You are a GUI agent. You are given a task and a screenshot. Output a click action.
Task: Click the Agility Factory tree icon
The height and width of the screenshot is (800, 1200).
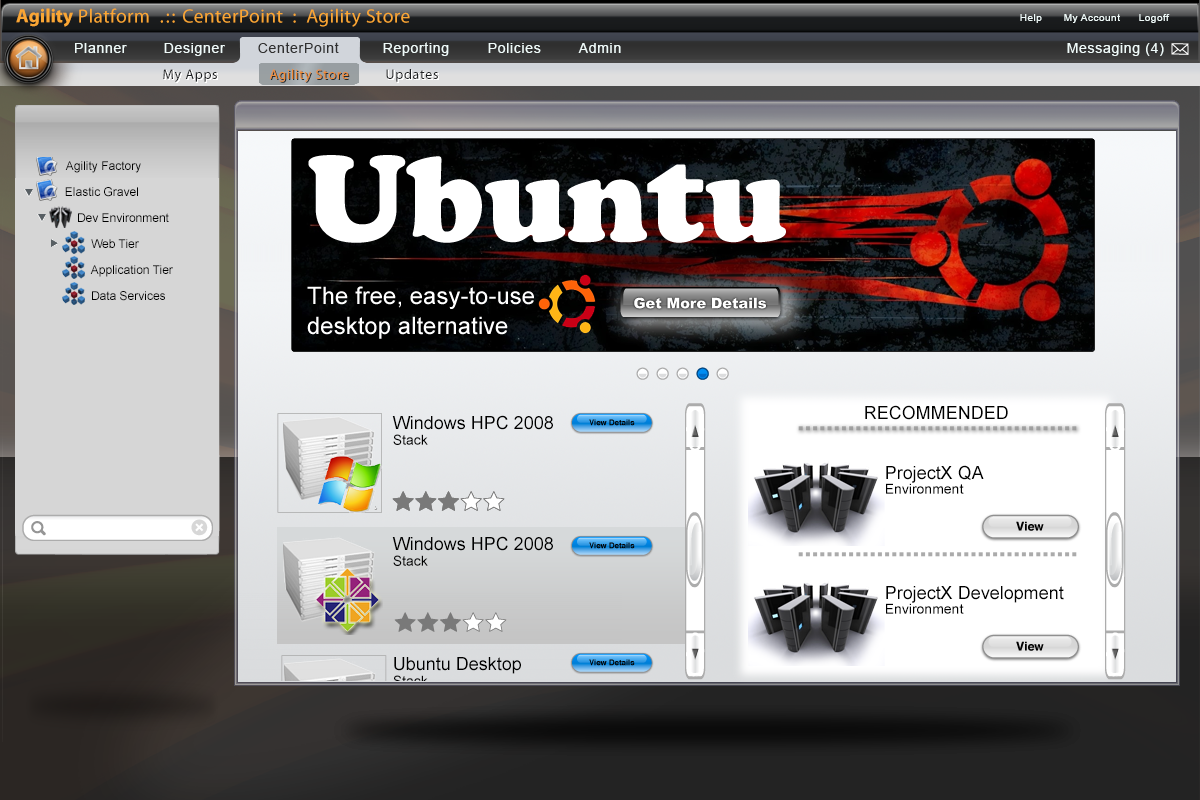(47, 166)
